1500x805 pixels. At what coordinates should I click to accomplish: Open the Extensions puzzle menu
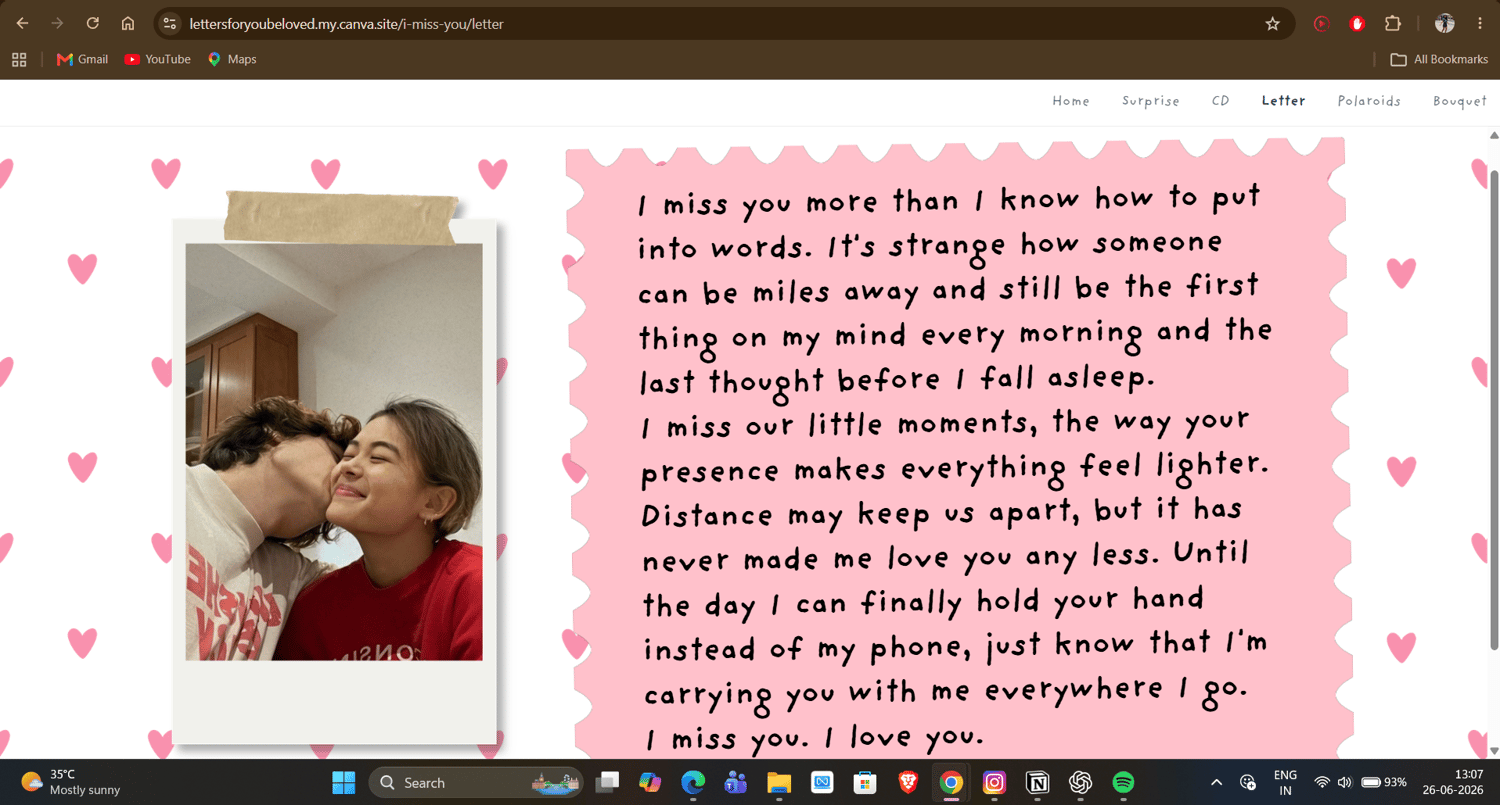[x=1392, y=23]
